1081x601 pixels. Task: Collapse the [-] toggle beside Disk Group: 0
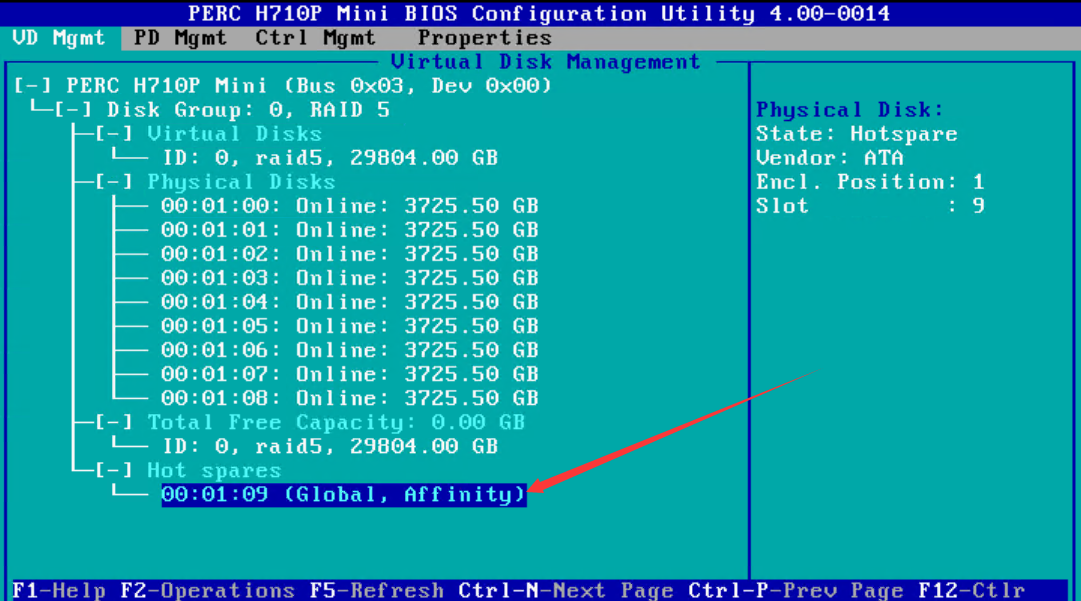point(73,110)
